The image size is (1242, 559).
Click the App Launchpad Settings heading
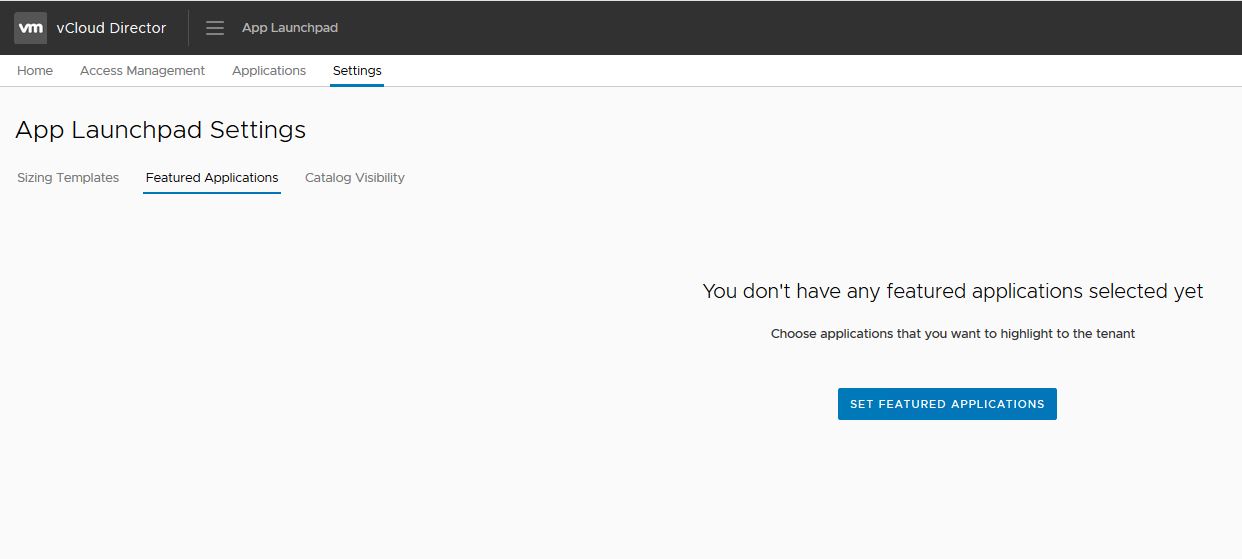161,130
